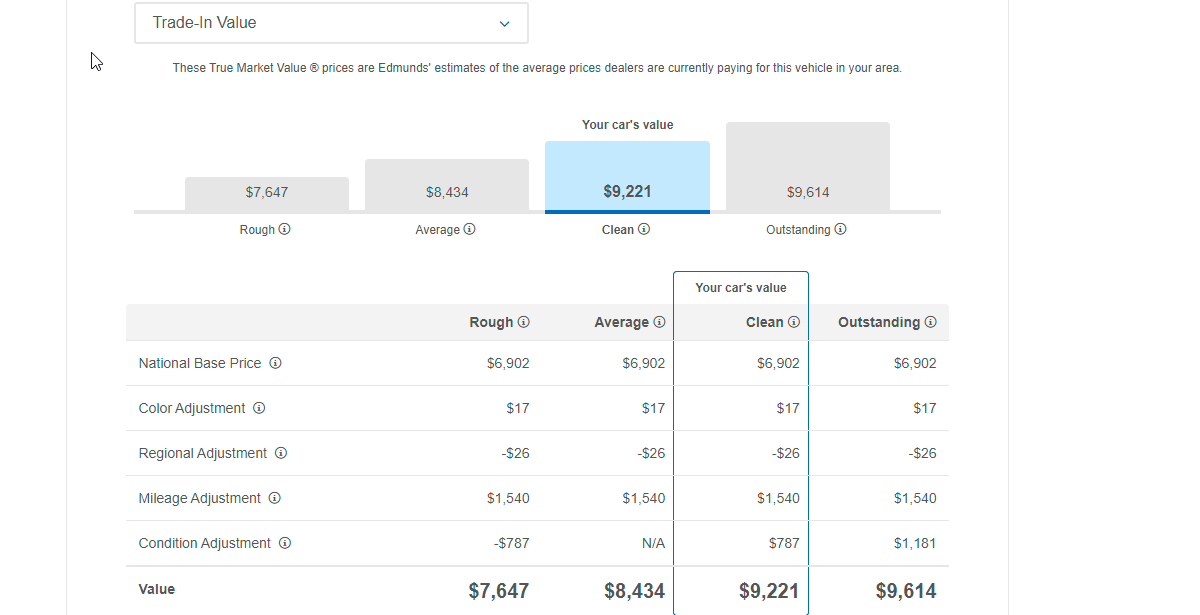Select the Rough $7,647 value bar

point(267,193)
